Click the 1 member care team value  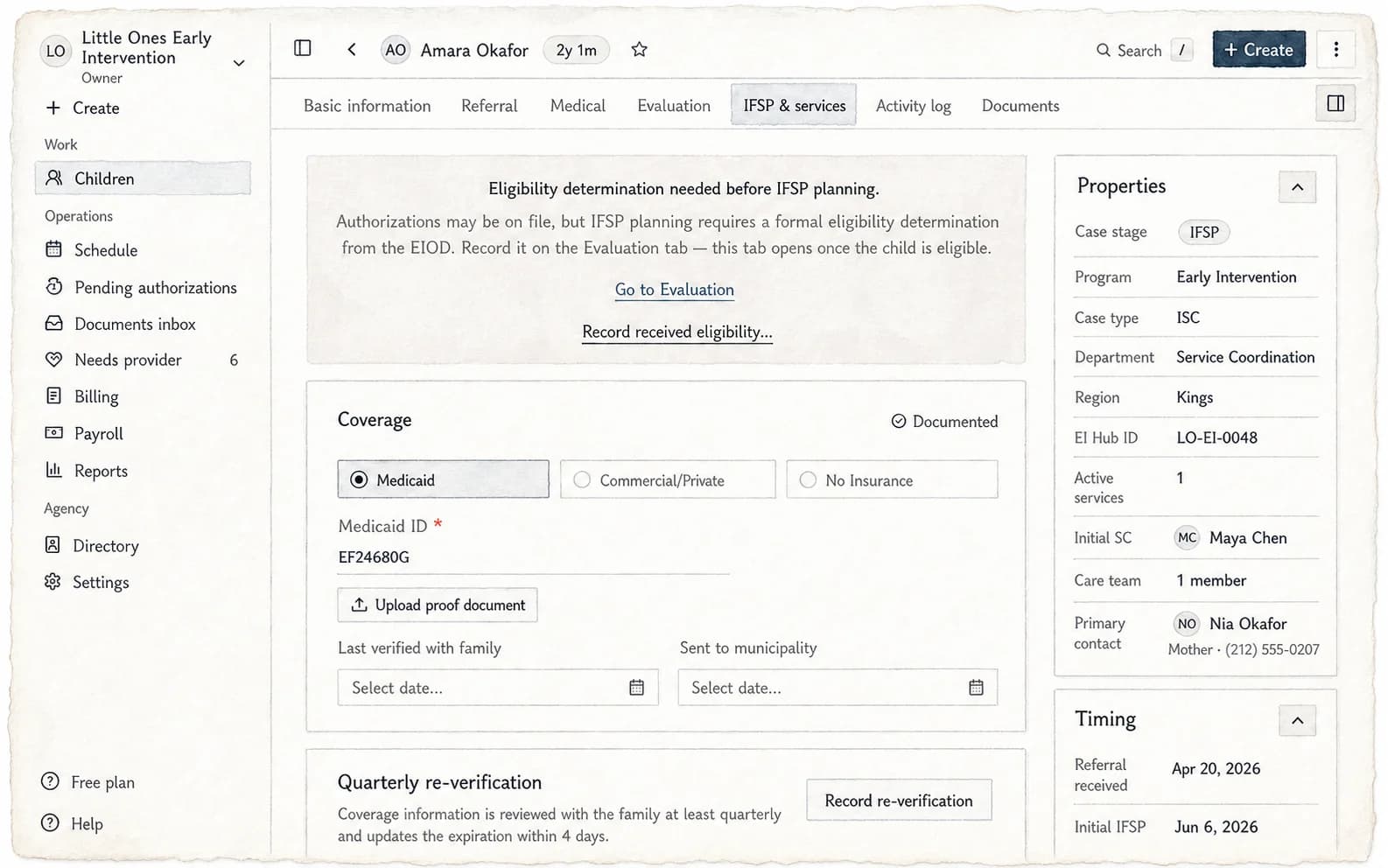1211,580
